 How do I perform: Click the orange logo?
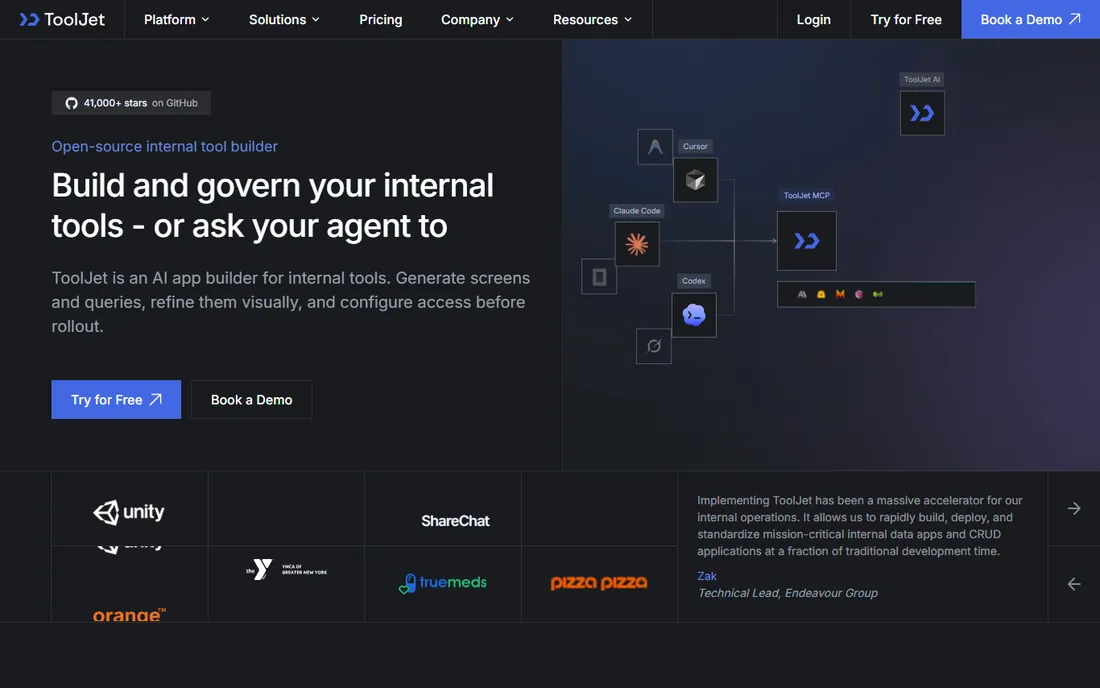point(129,614)
